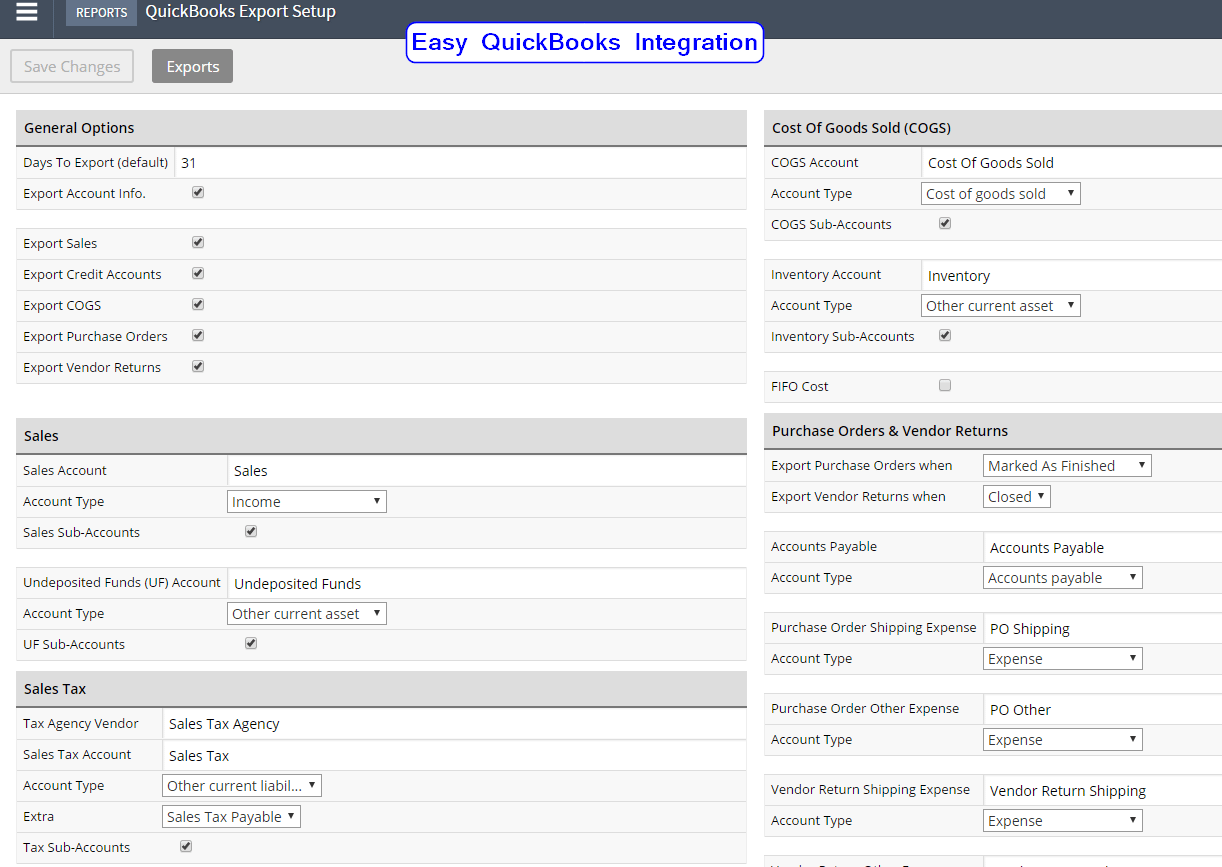Edit the Tax Agency Vendor field

454,724
